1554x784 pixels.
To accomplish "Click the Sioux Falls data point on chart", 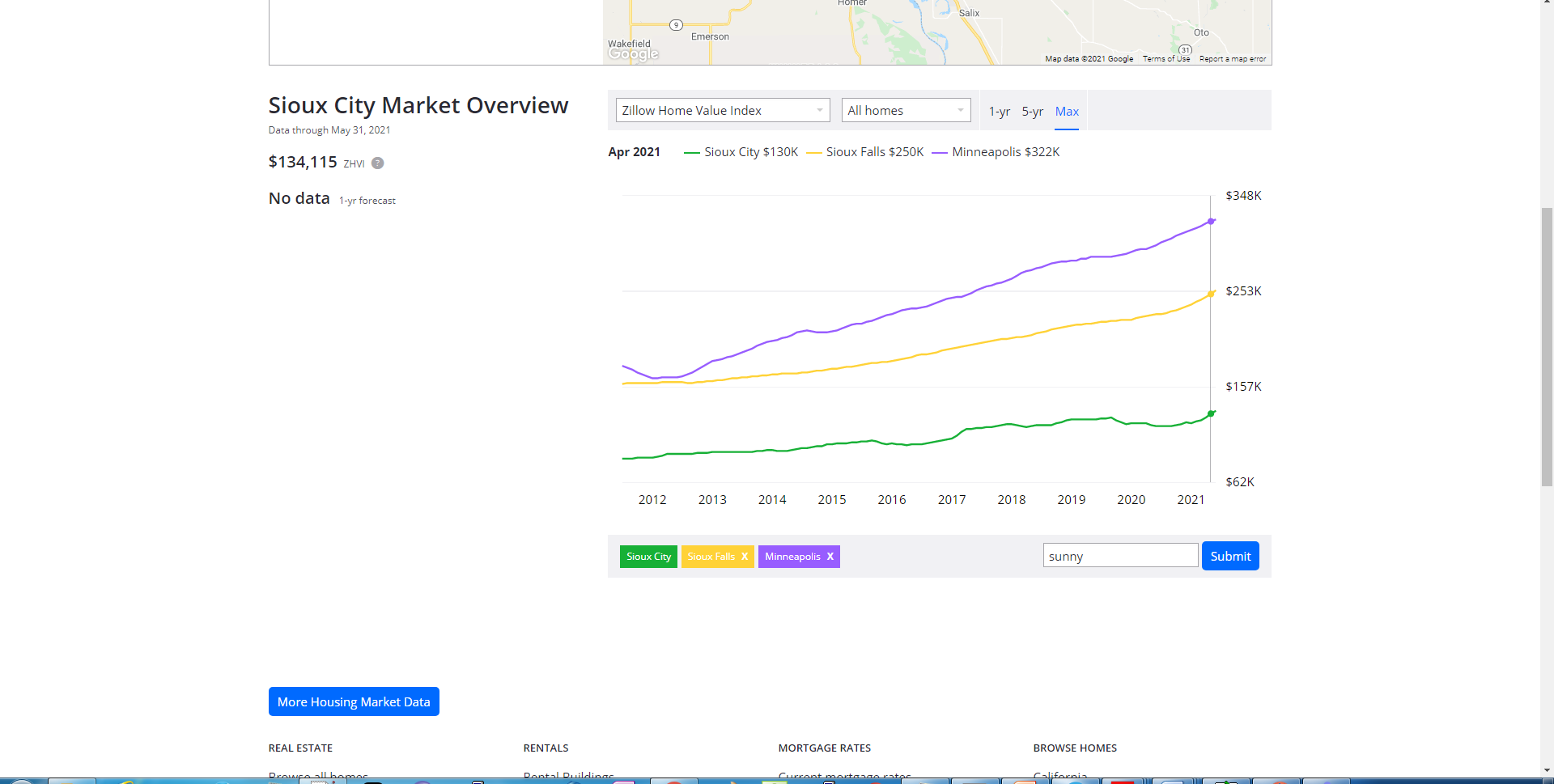I will 1211,294.
